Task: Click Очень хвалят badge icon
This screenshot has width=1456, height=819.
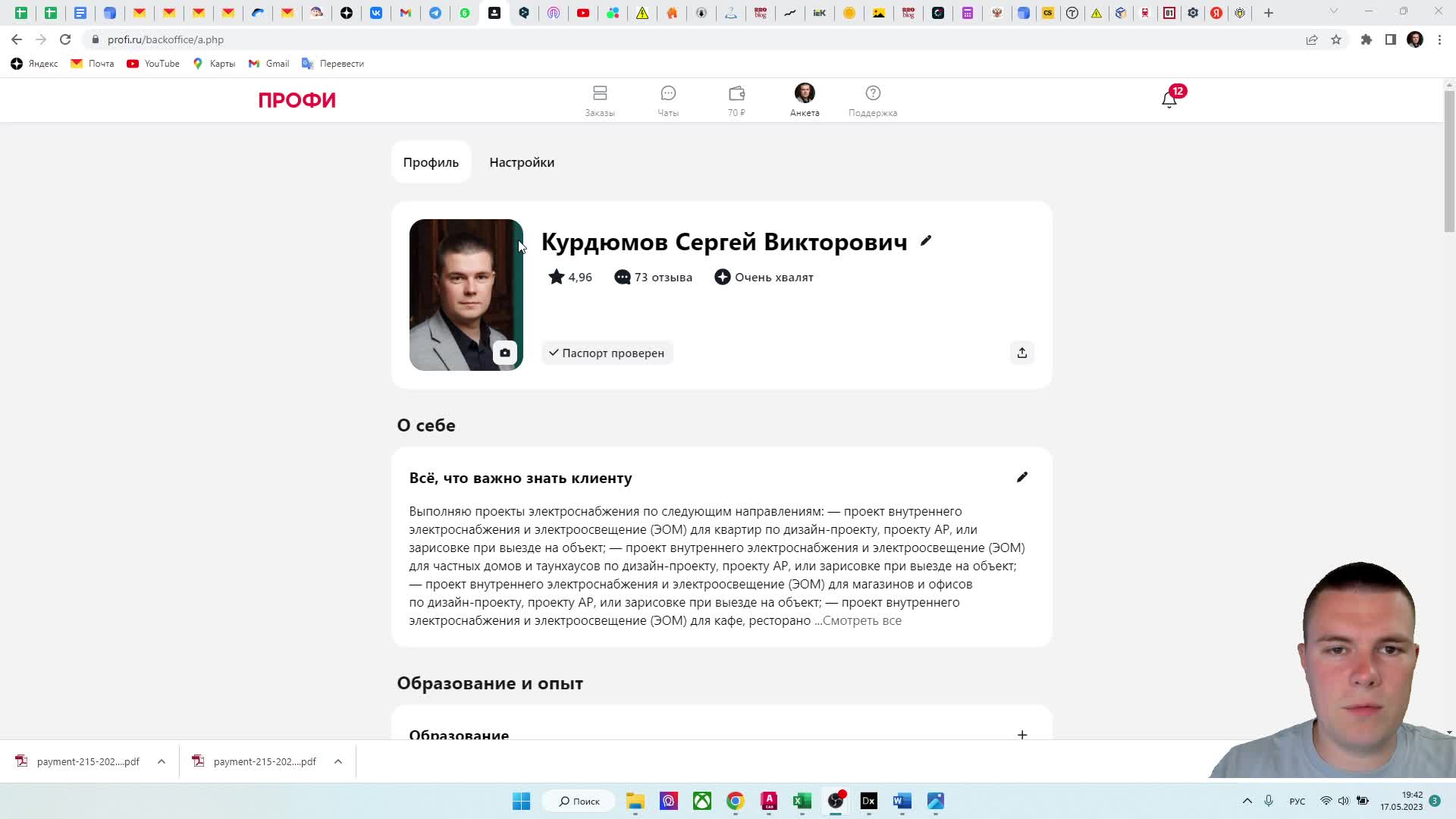Action: 722,277
